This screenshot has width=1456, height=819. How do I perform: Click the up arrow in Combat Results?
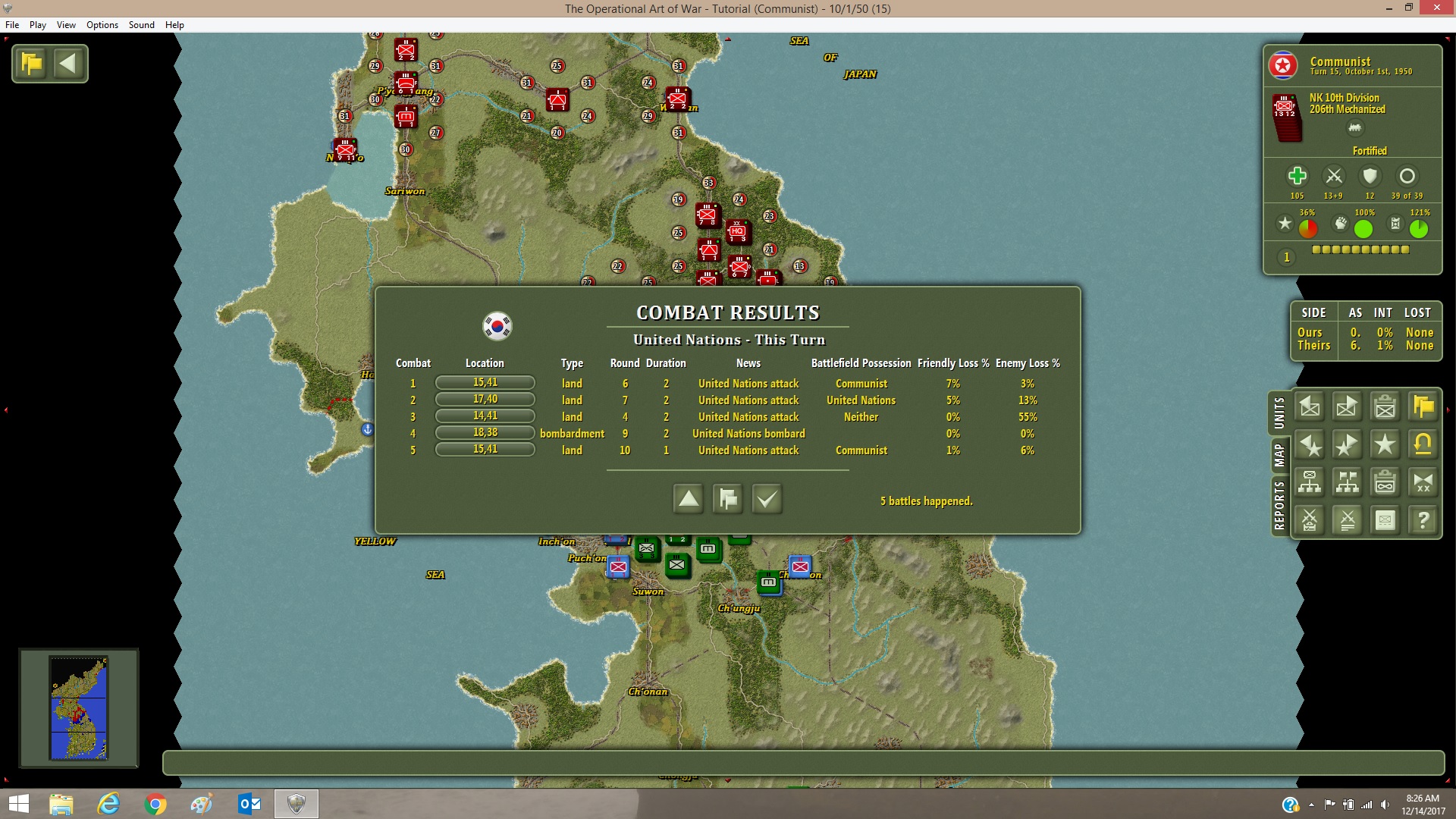coord(689,499)
